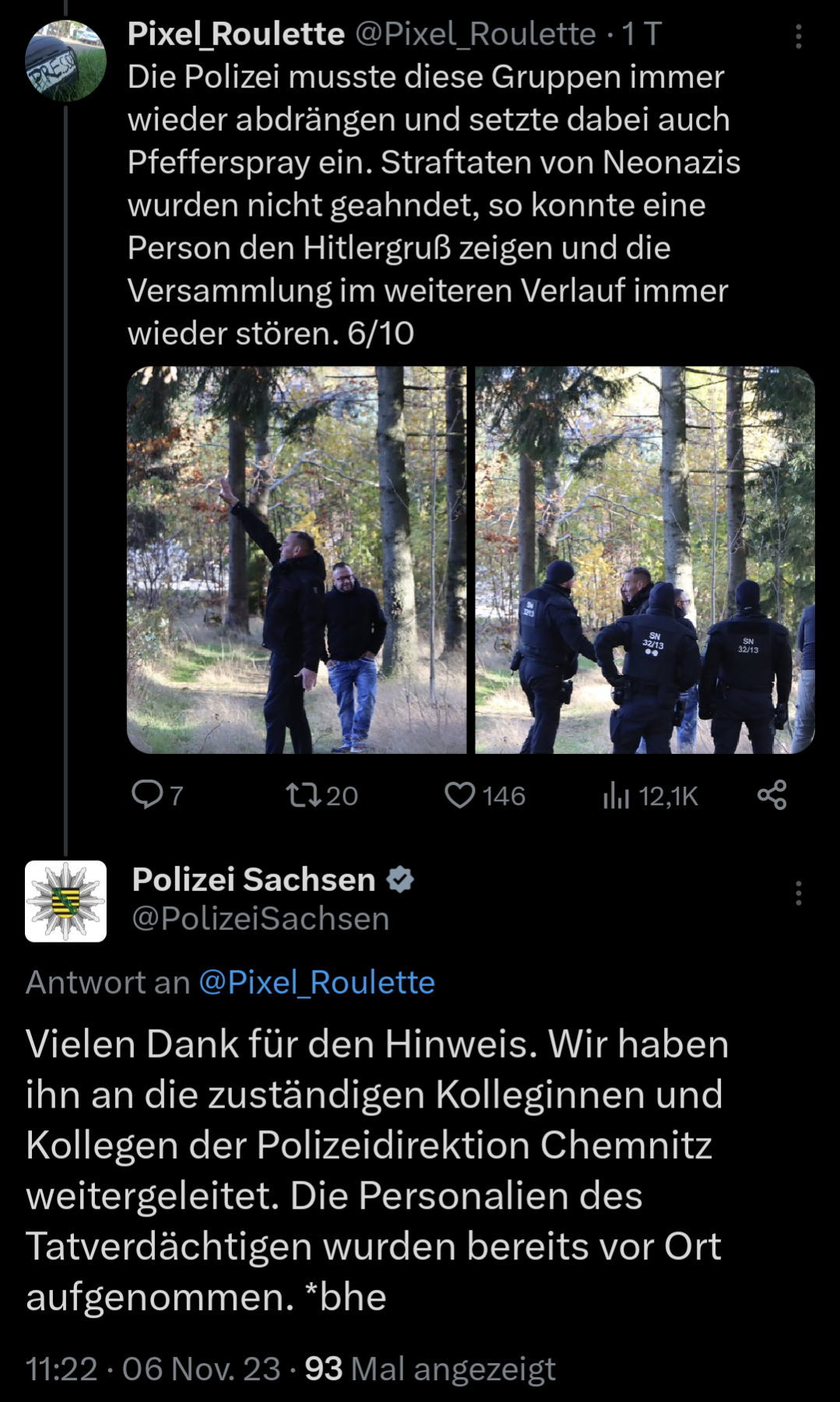Open Pixel_Roulette profile avatar
The width and height of the screenshot is (840, 1402).
65,62
